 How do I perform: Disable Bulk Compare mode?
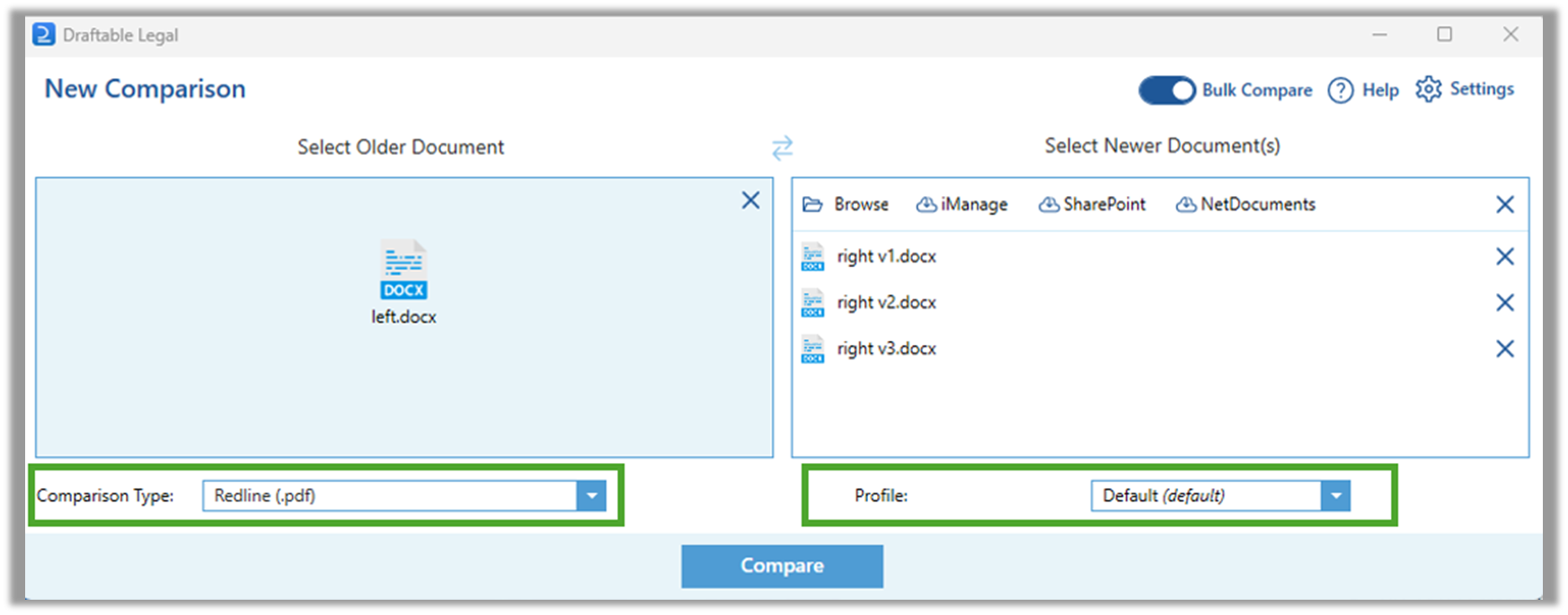pyautogui.click(x=1166, y=90)
